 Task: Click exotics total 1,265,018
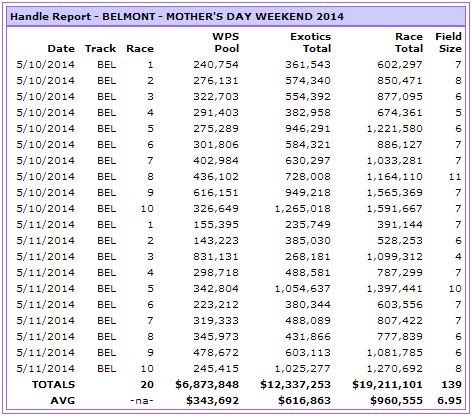pyautogui.click(x=303, y=209)
